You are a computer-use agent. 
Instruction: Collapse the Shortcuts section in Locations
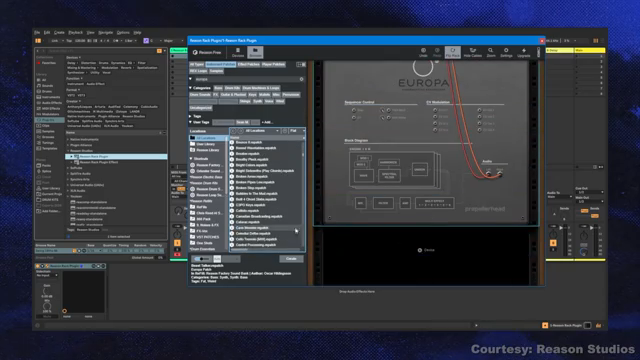191,159
